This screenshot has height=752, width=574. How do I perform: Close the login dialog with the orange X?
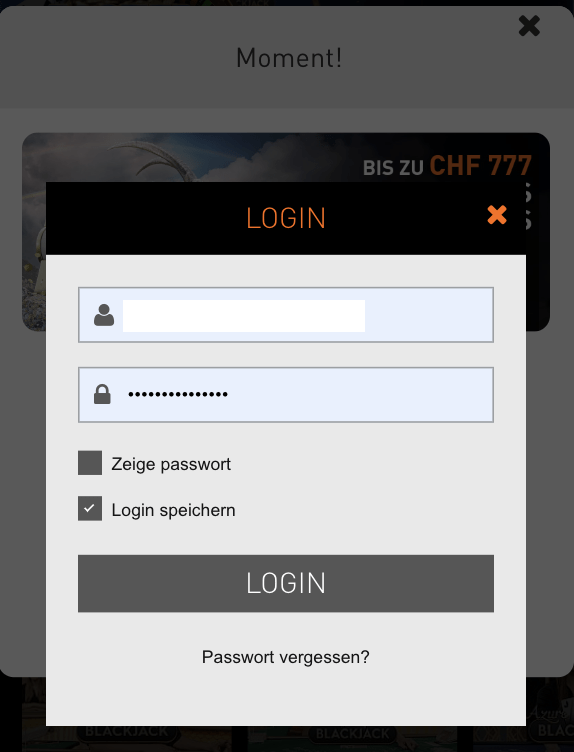click(x=497, y=215)
